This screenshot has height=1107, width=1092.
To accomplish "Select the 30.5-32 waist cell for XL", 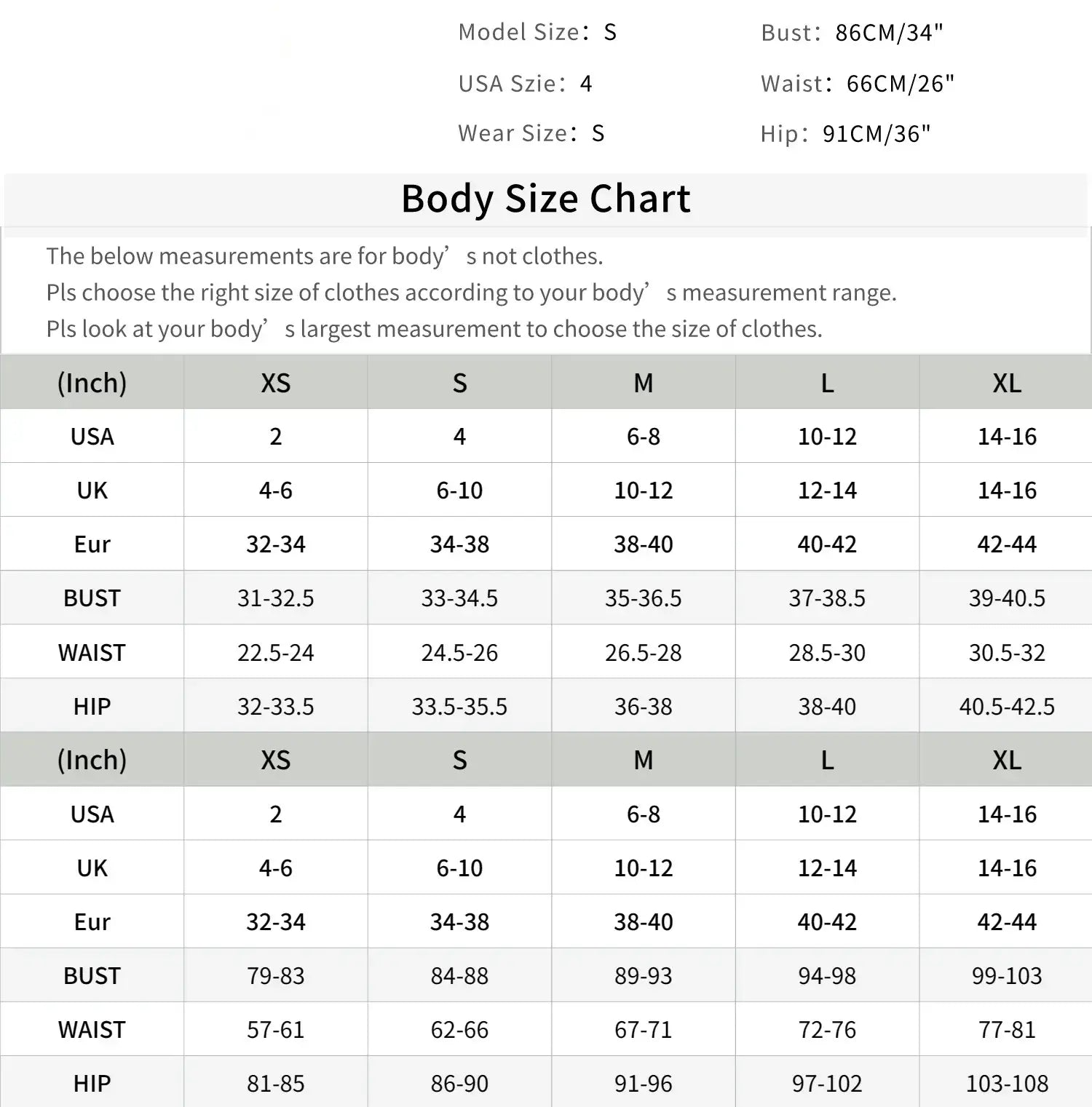I will pos(1007,653).
